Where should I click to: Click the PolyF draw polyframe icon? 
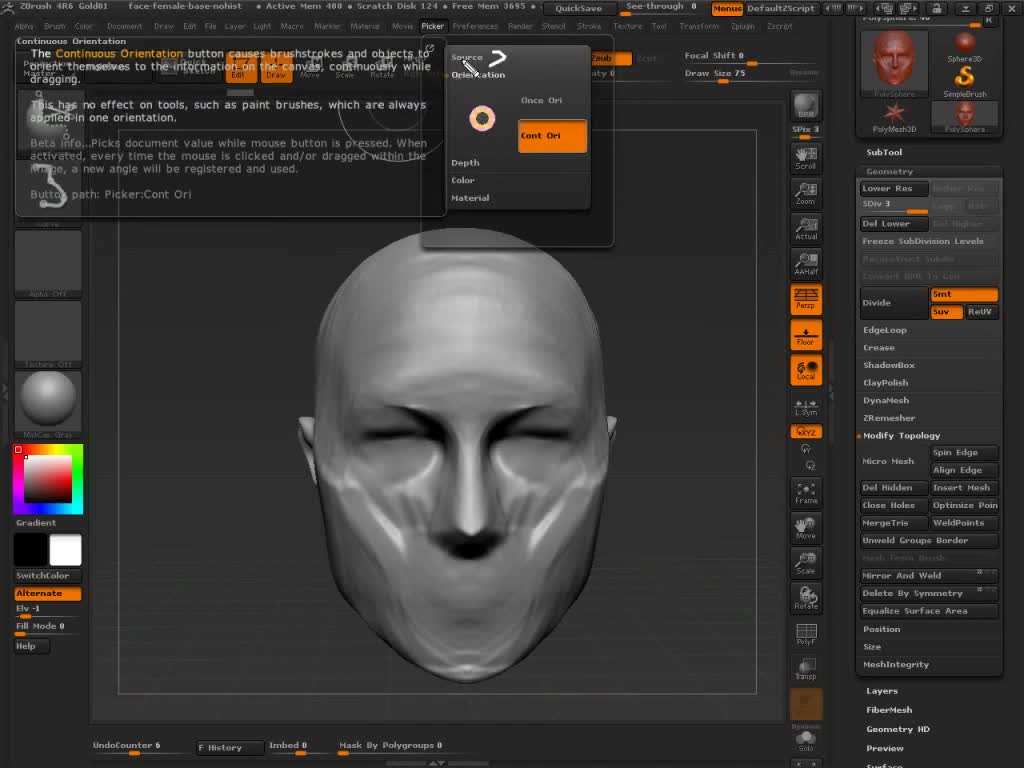(805, 634)
